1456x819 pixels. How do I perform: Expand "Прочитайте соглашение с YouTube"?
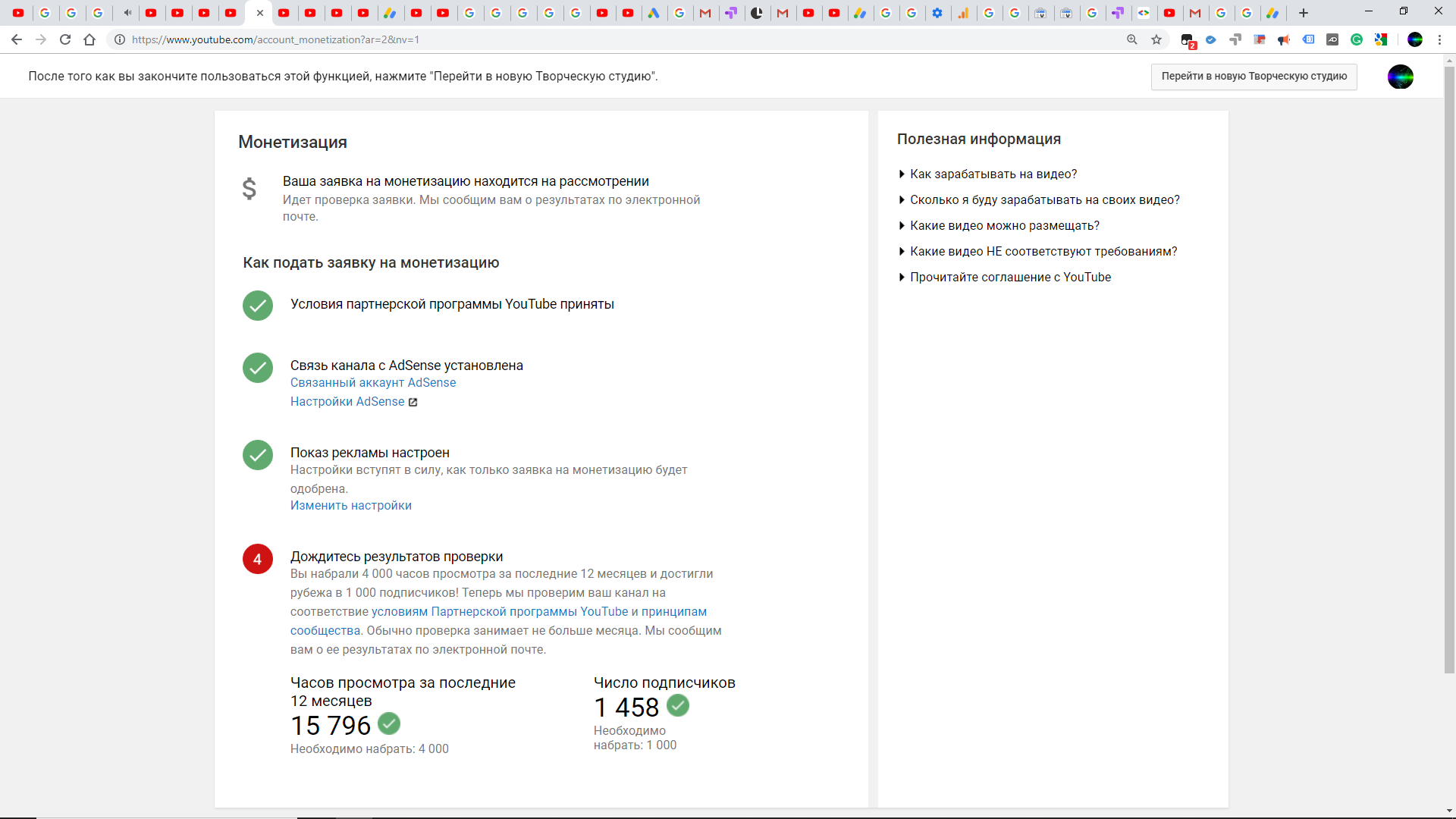(1009, 278)
